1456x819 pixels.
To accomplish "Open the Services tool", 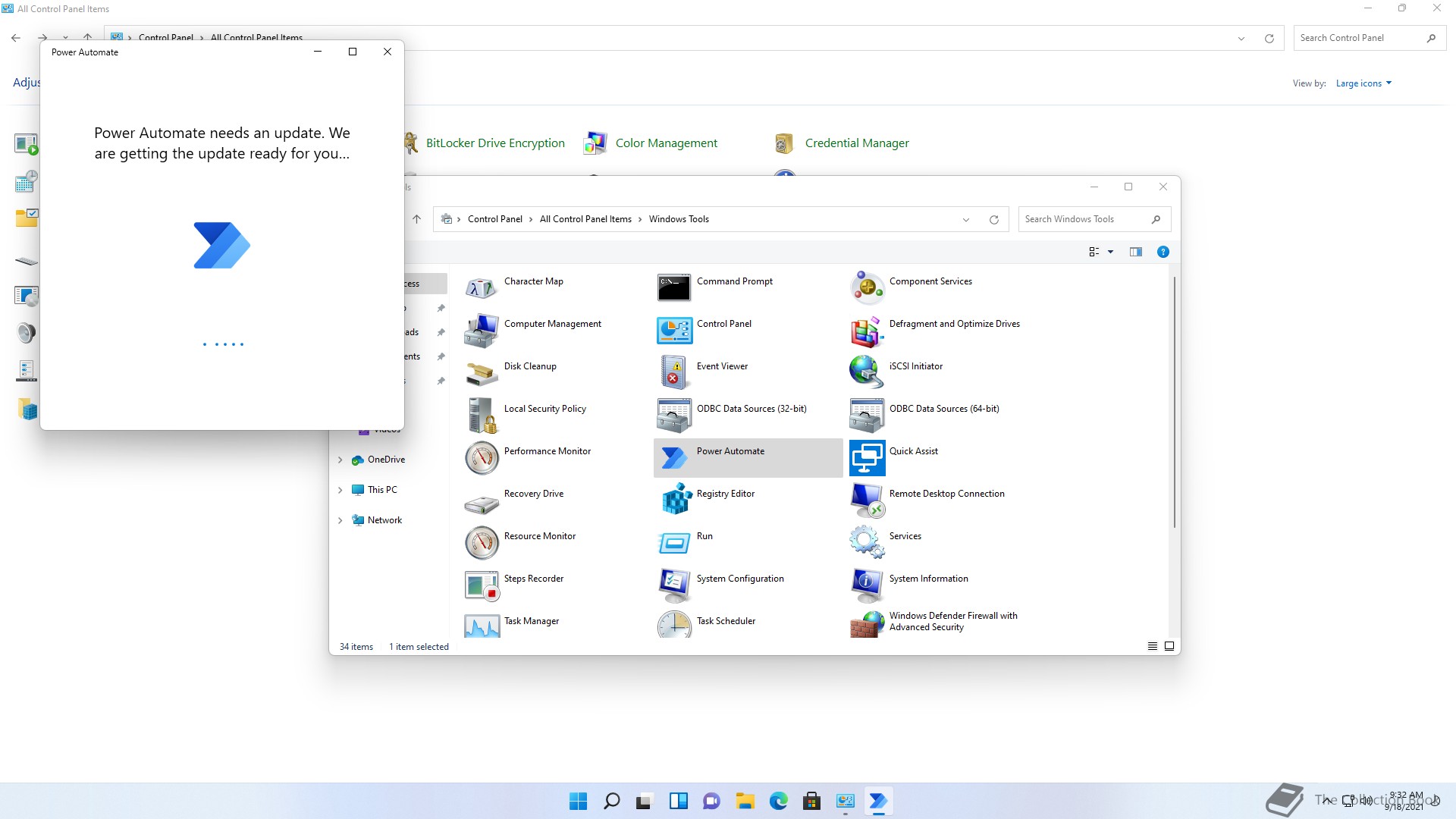I will point(867,541).
